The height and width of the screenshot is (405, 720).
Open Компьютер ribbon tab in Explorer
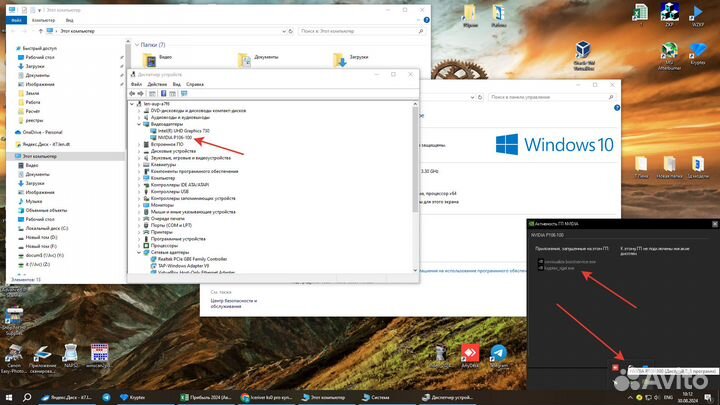click(44, 20)
